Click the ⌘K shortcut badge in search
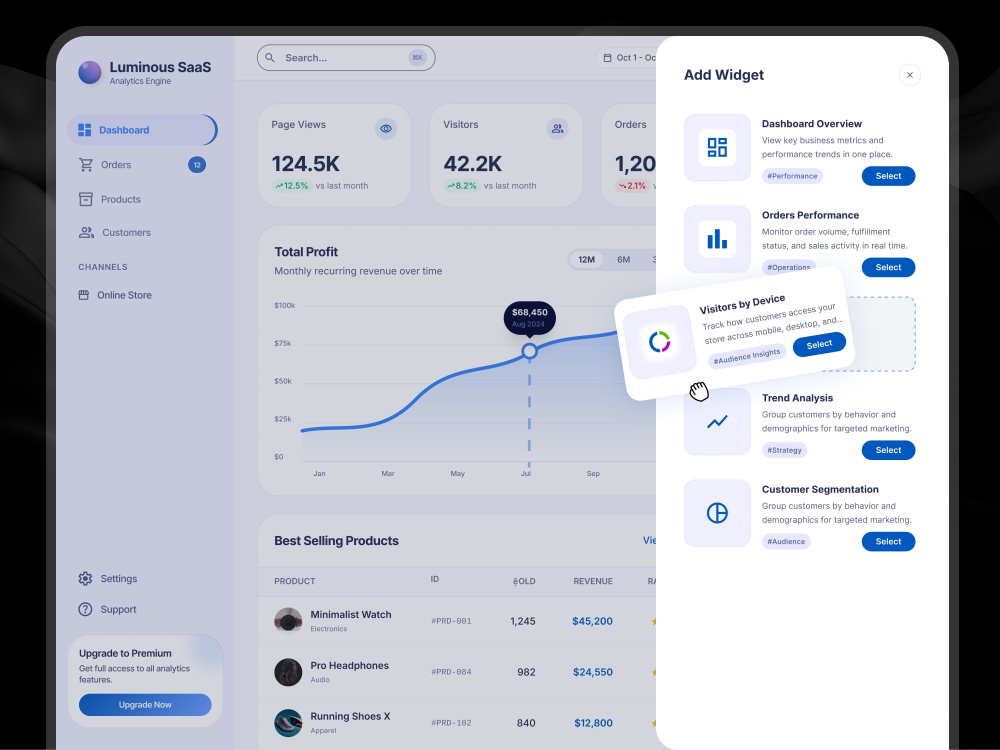 click(417, 57)
